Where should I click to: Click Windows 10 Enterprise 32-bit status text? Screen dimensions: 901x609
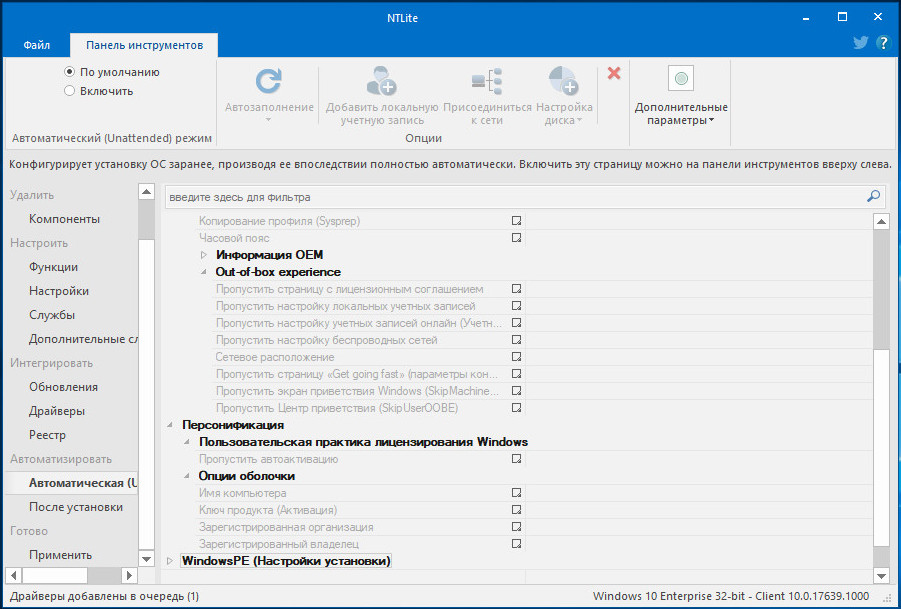731,596
